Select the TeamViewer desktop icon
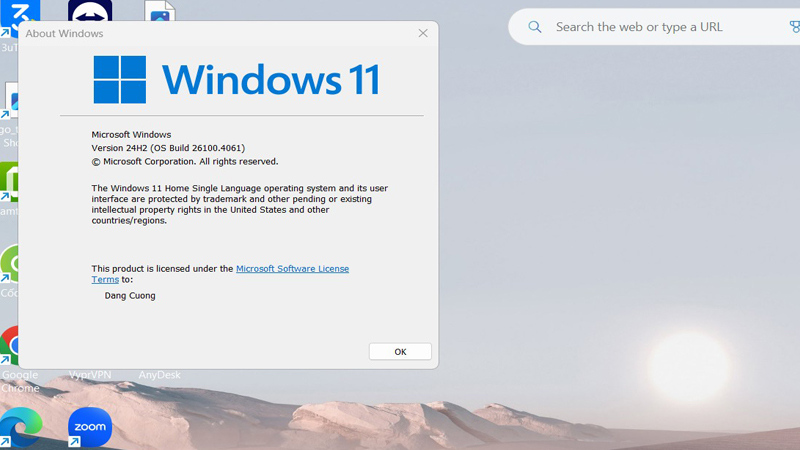This screenshot has height=450, width=800. (90, 11)
